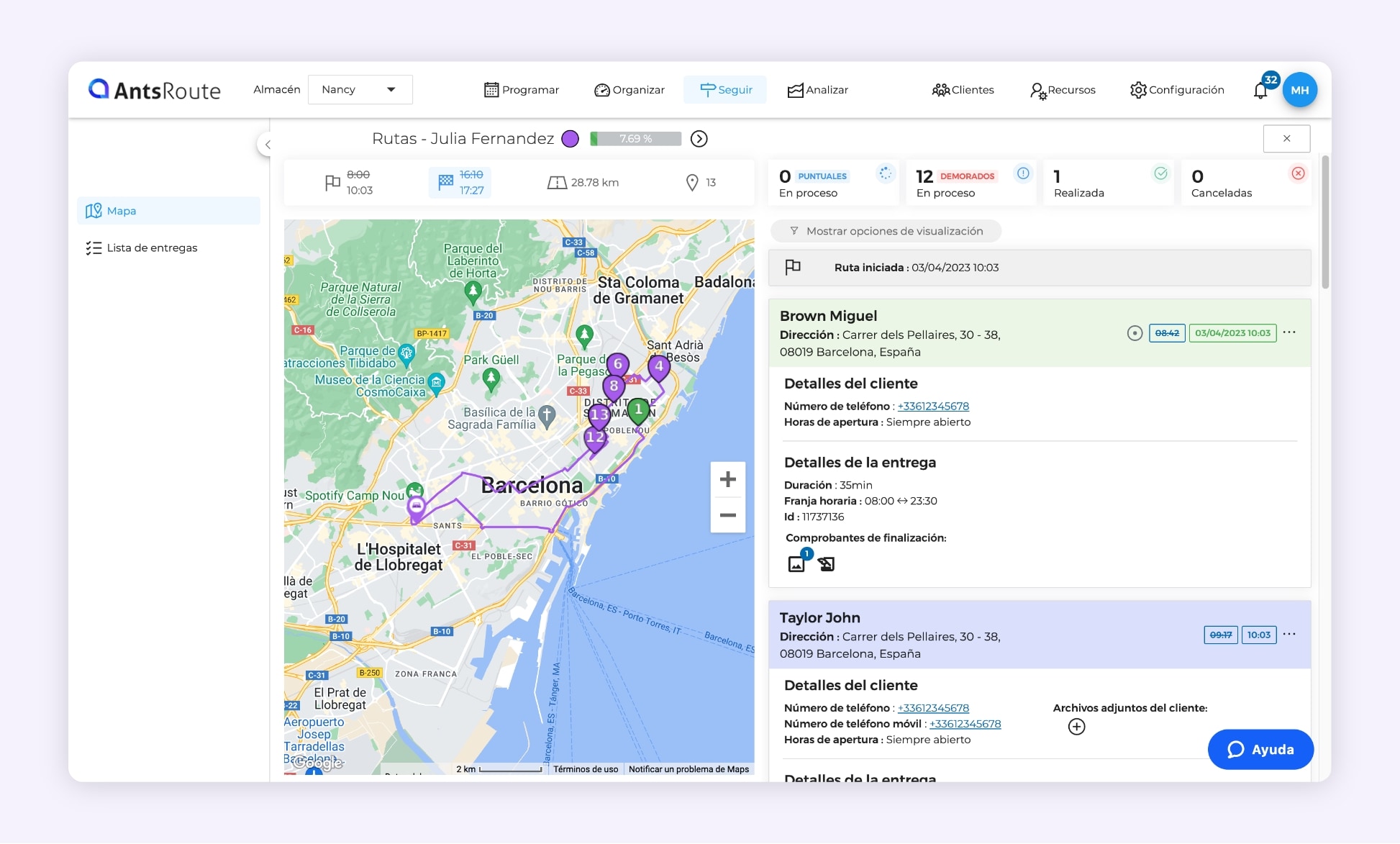Image resolution: width=1400 pixels, height=844 pixels.
Task: Click the signature proof icon under Comprobantes
Action: (826, 564)
